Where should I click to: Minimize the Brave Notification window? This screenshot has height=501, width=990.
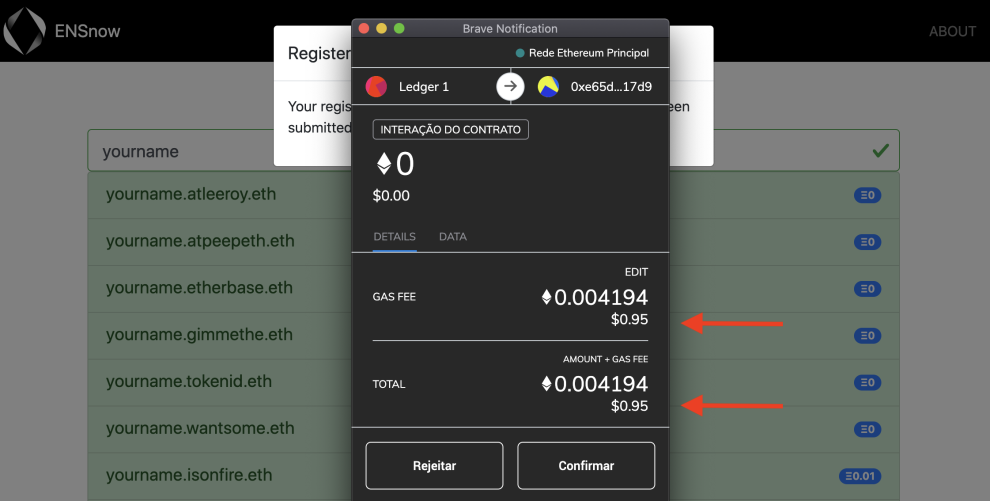tap(381, 28)
